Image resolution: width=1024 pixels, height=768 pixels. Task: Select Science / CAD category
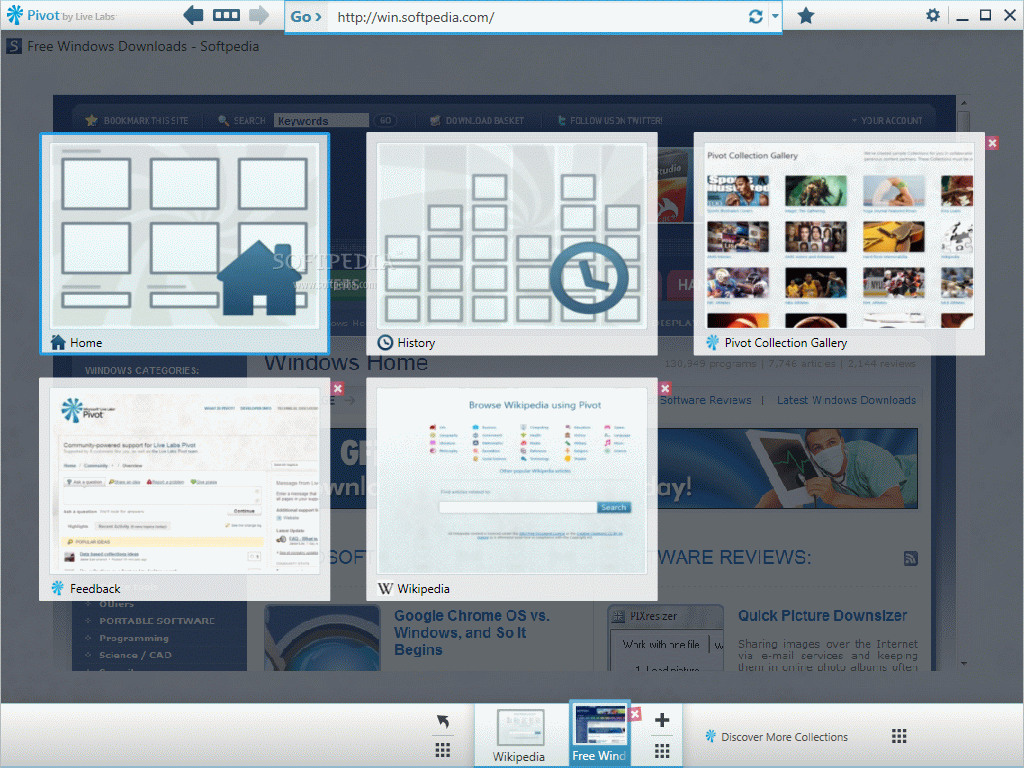(135, 655)
